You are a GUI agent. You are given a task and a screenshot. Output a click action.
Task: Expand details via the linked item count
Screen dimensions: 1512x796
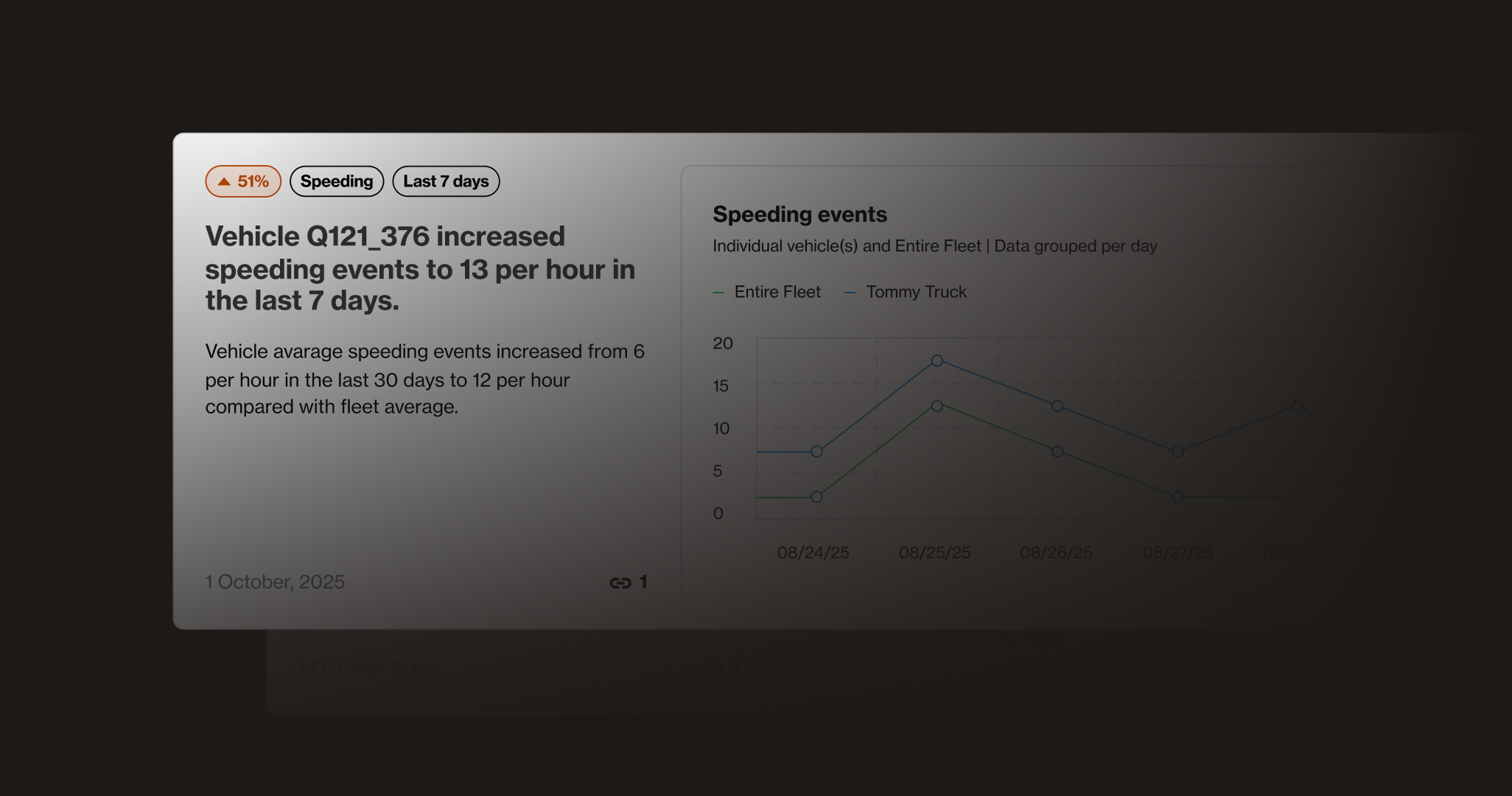coord(643,582)
